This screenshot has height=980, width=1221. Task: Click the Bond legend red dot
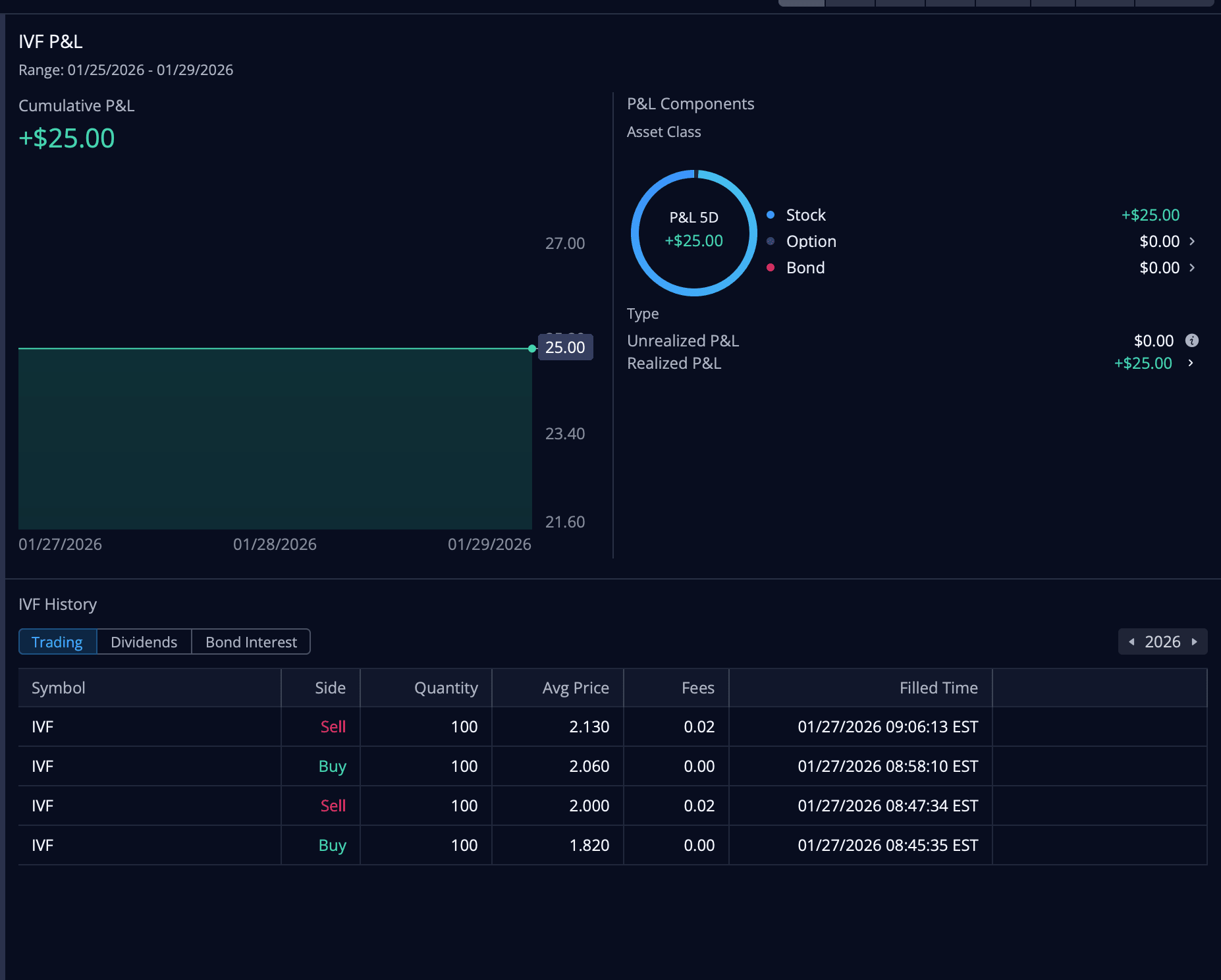tap(770, 267)
